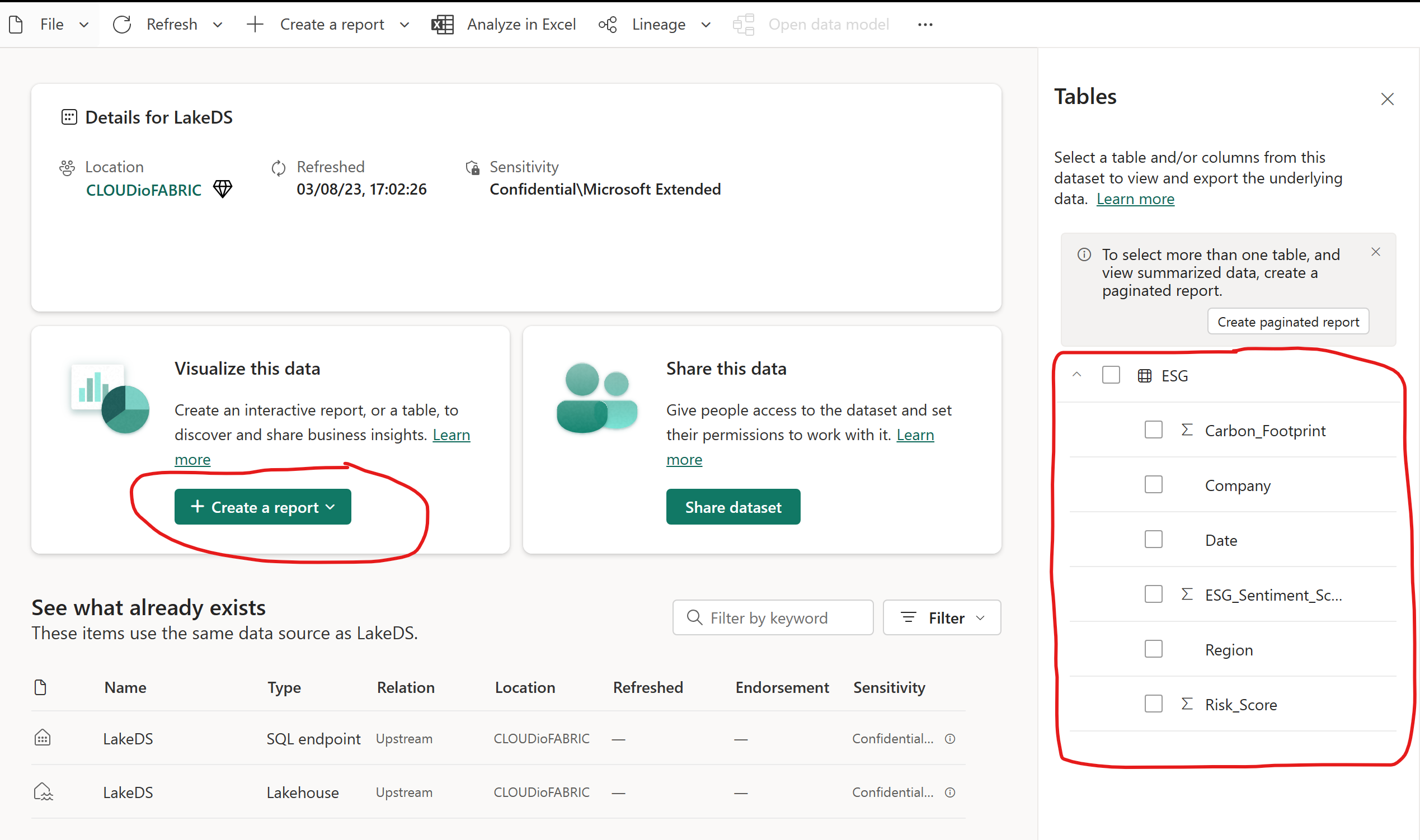Click the Analyze in Excel icon
Screen dimensions: 1420x840
tap(442, 25)
